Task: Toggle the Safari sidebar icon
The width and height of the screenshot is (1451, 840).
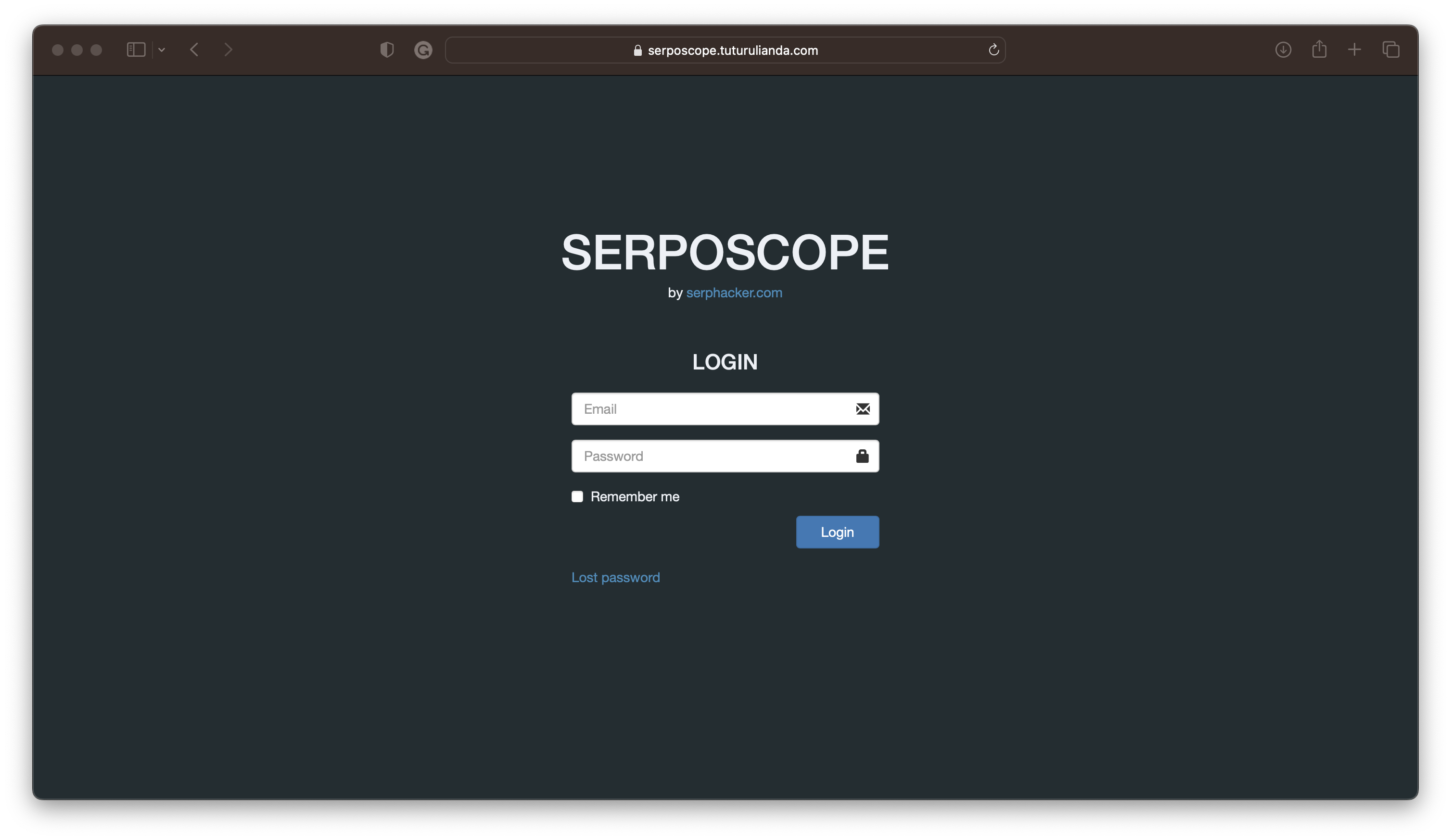Action: [136, 50]
